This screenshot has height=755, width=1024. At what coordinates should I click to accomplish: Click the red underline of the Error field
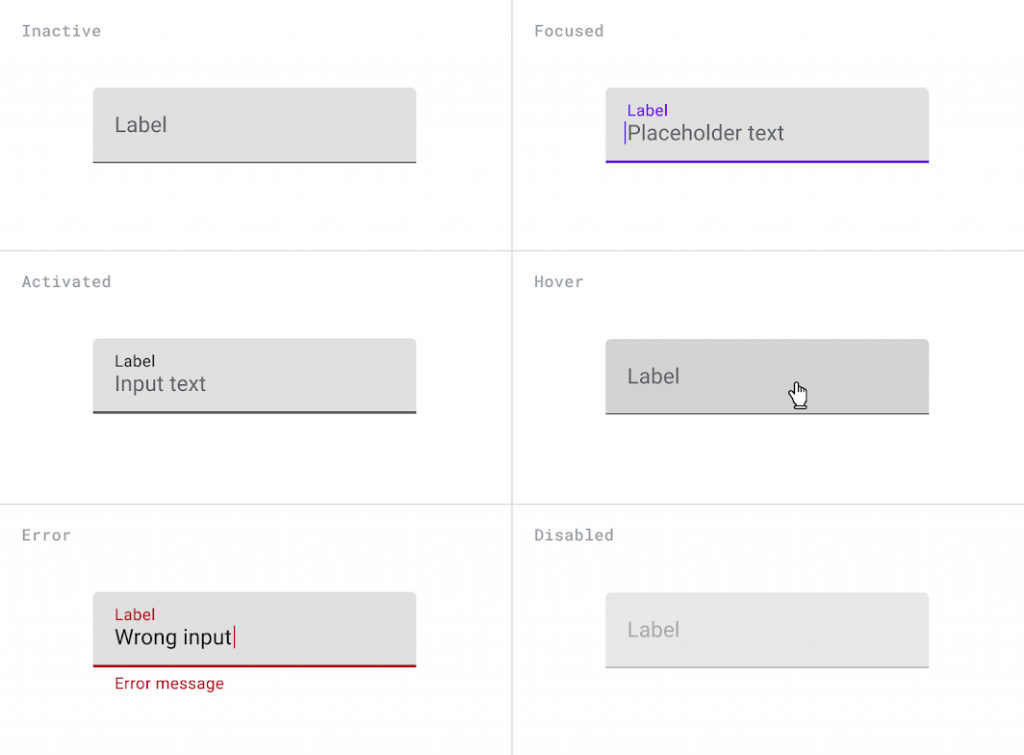click(x=254, y=665)
